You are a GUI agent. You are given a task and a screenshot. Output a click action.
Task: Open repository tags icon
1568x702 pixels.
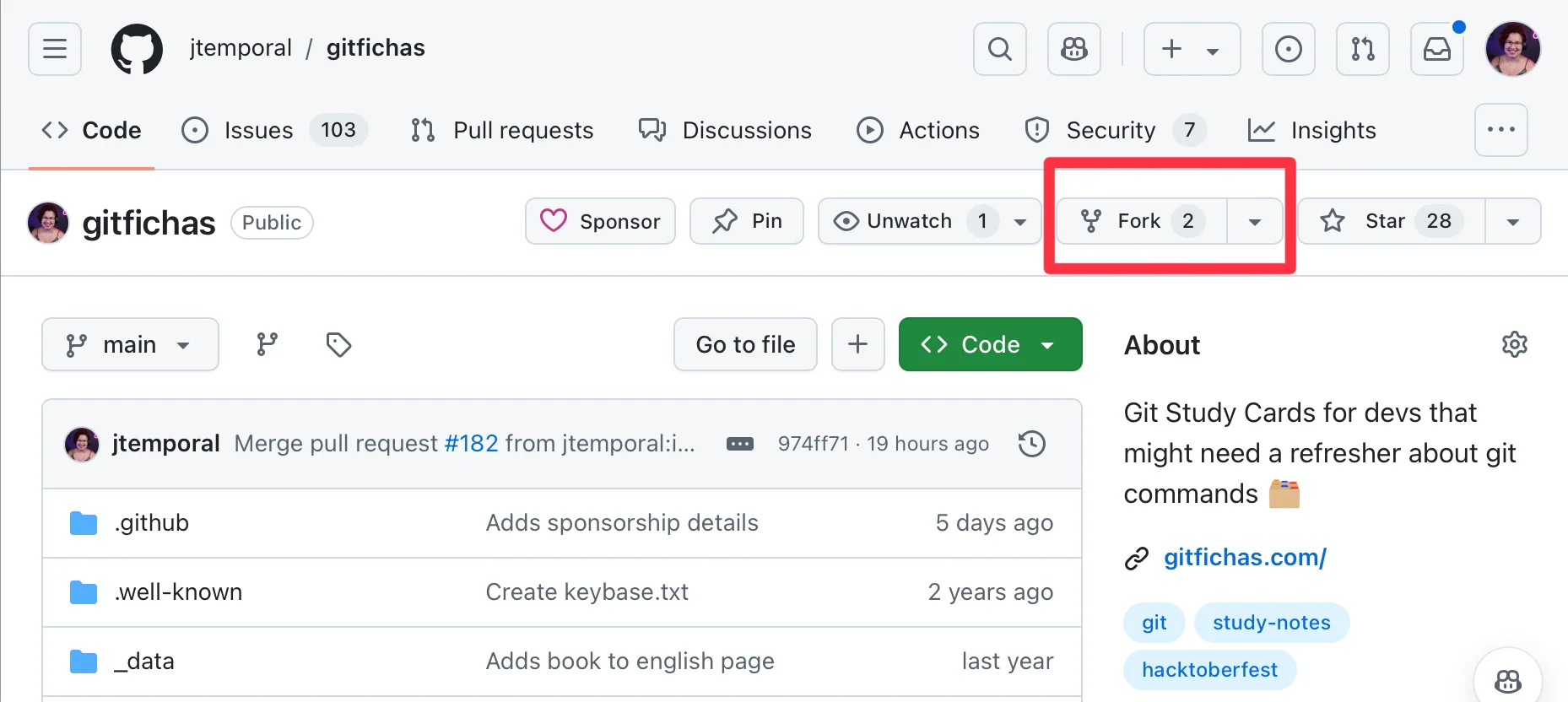[338, 344]
